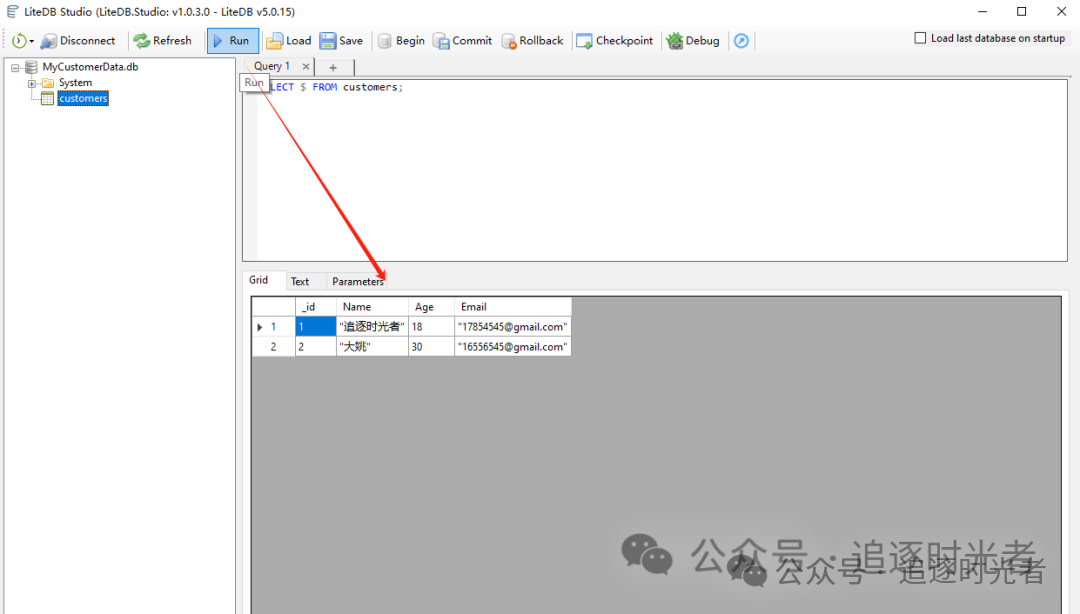Open the connect dropdown arrow
The image size is (1080, 614).
coord(32,41)
